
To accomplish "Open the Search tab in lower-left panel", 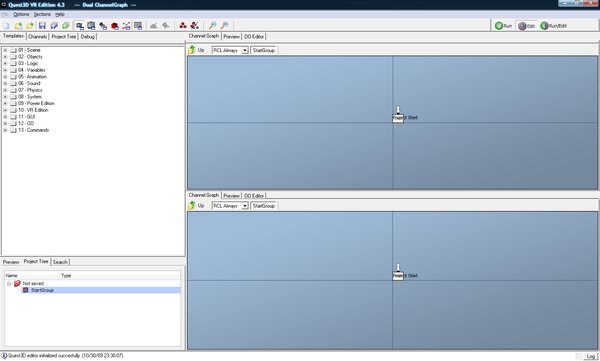I will click(60, 262).
